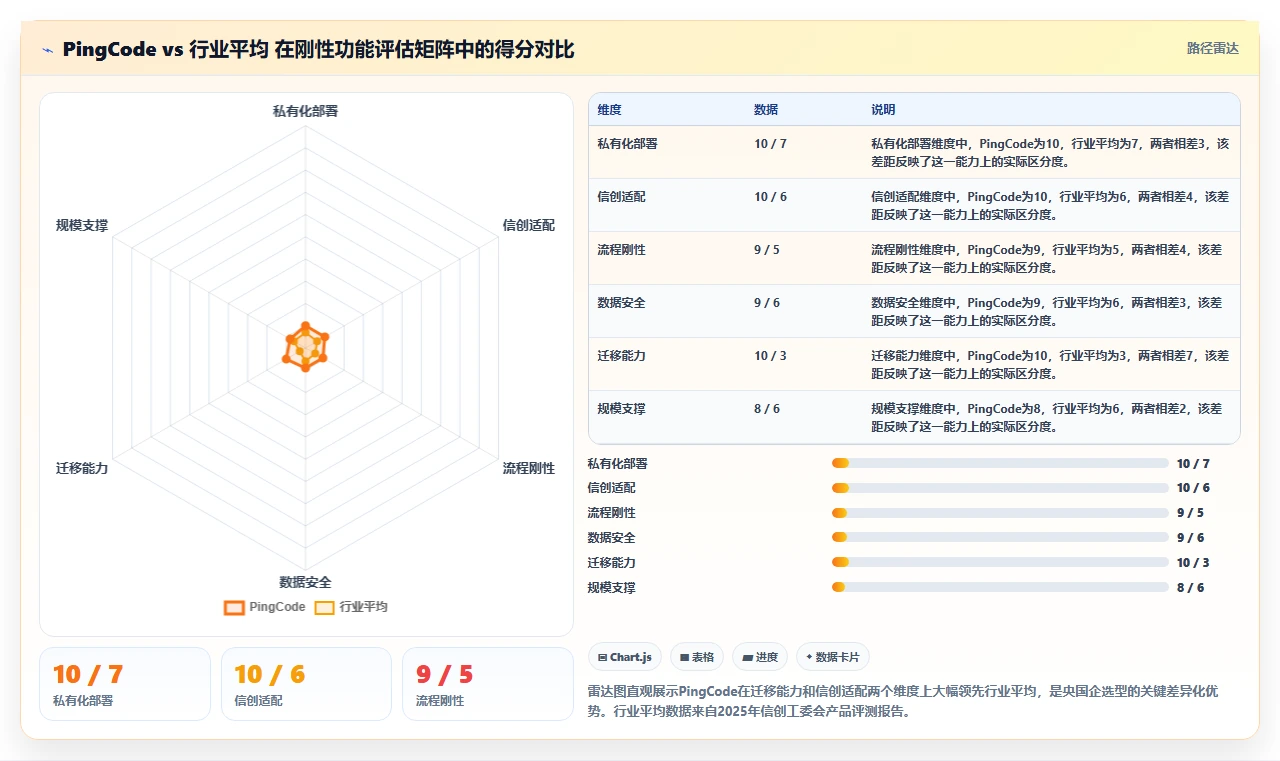This screenshot has height=761, width=1280.
Task: Click the lightning icon before the PingCode title
Action: 48,50
